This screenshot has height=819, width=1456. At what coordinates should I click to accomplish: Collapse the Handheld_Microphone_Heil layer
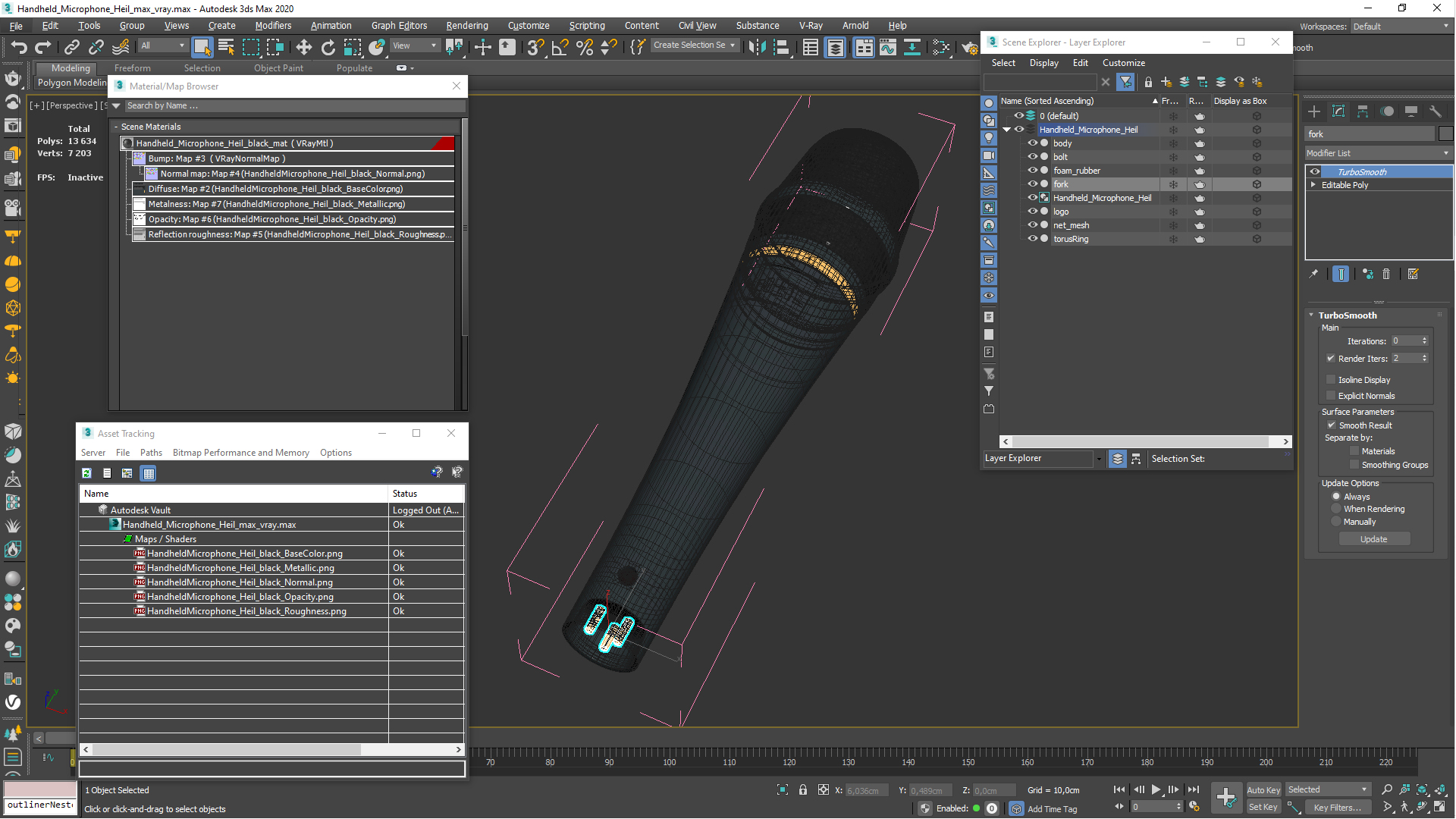coord(1007,130)
